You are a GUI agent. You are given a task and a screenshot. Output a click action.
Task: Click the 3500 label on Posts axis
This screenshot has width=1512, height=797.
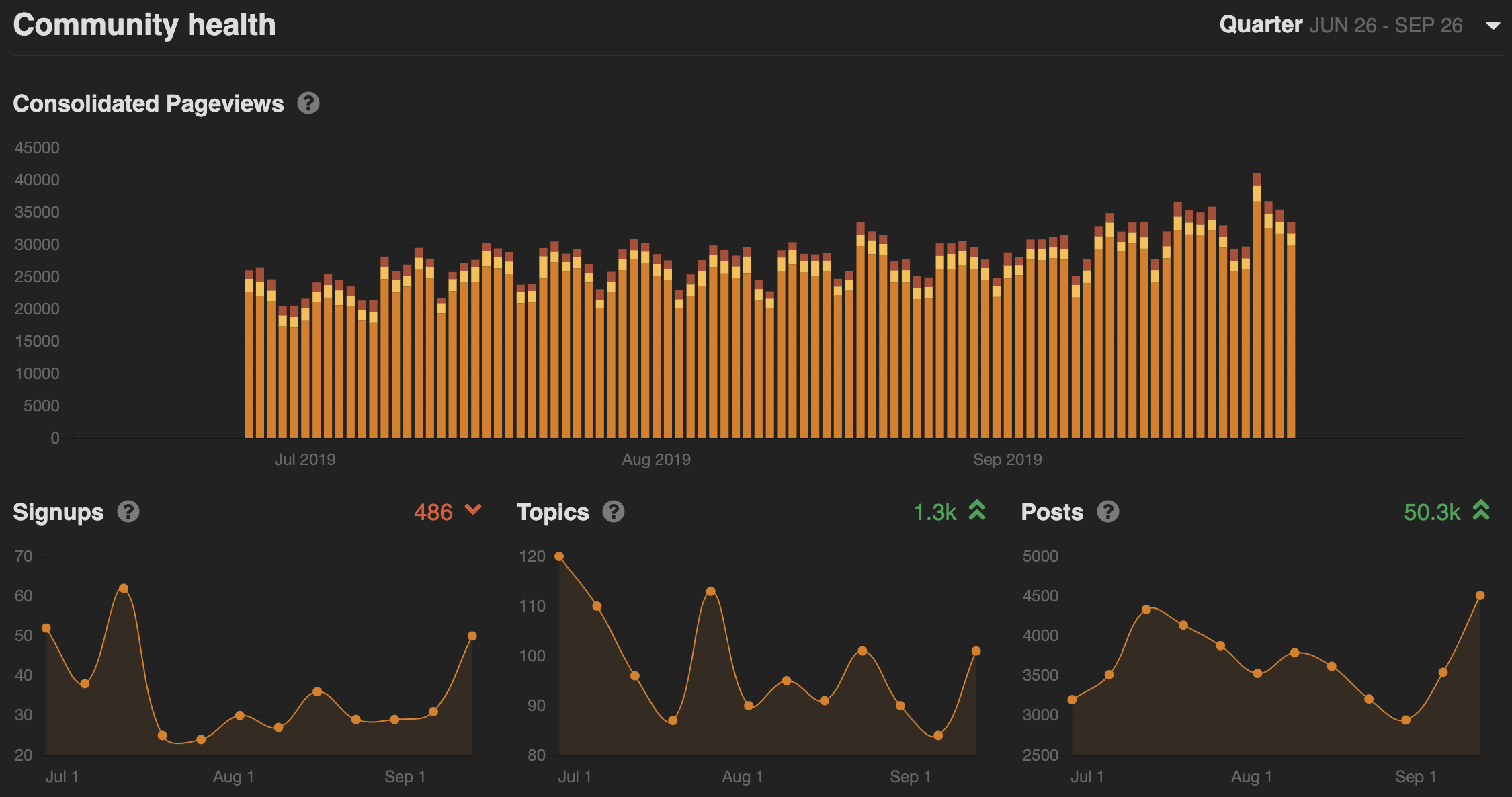pyautogui.click(x=1040, y=675)
